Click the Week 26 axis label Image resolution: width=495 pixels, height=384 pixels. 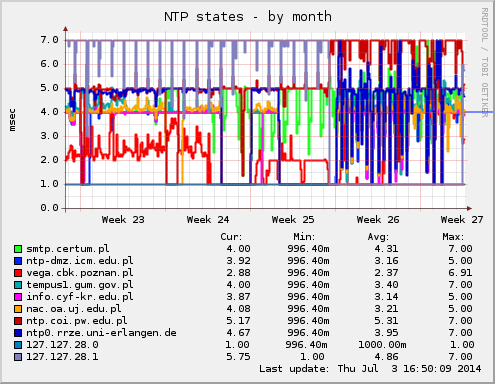(378, 220)
